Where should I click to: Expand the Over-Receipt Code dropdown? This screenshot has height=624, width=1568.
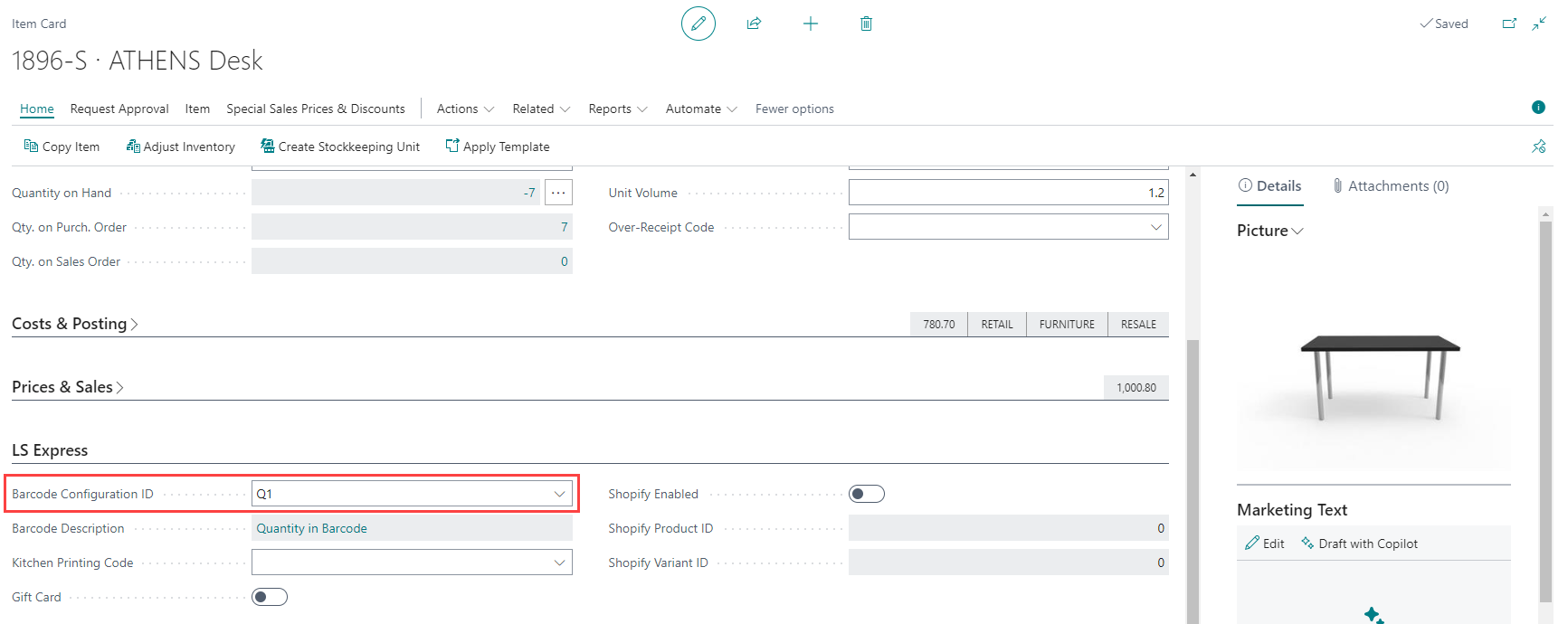click(x=1155, y=227)
